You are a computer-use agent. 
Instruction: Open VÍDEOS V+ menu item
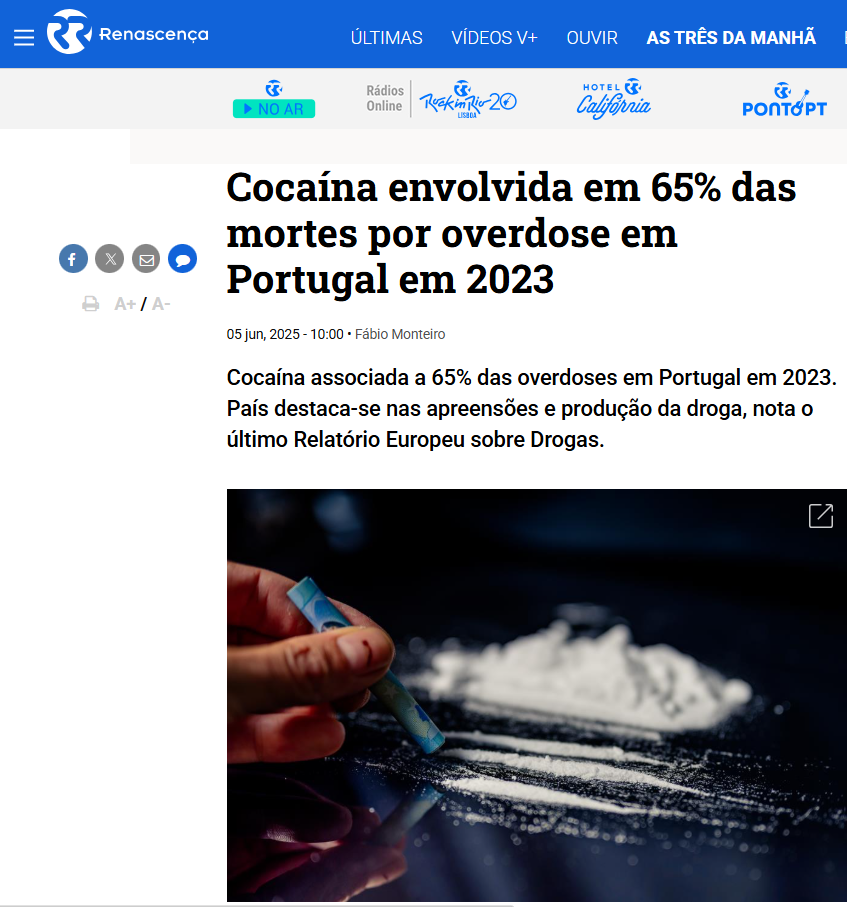pos(494,38)
